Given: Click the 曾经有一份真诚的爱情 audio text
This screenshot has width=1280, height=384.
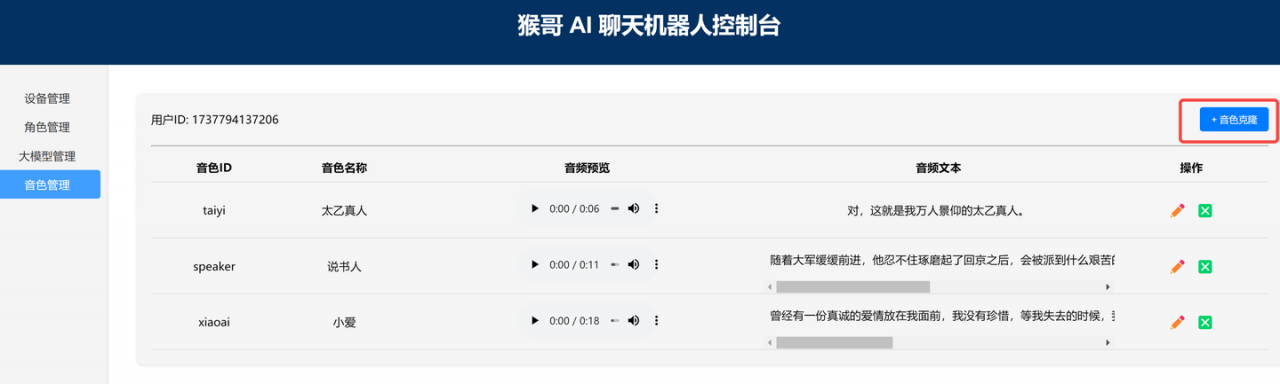Looking at the screenshot, I should 941,316.
